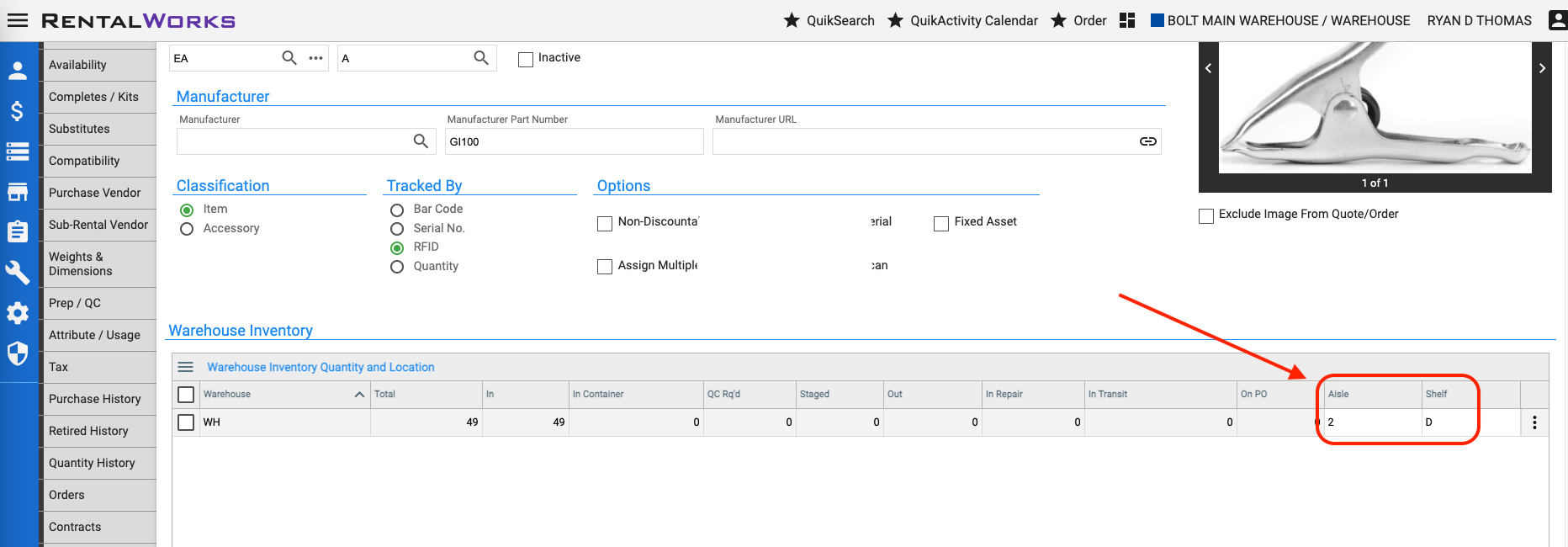This screenshot has width=1568, height=547.
Task: Open the hamburger main menu
Action: pyautogui.click(x=18, y=20)
